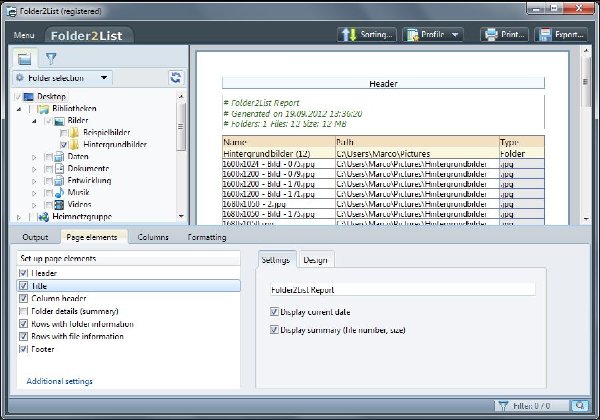The width and height of the screenshot is (600, 420).
Task: Open the Formatting tab
Action: [207, 237]
